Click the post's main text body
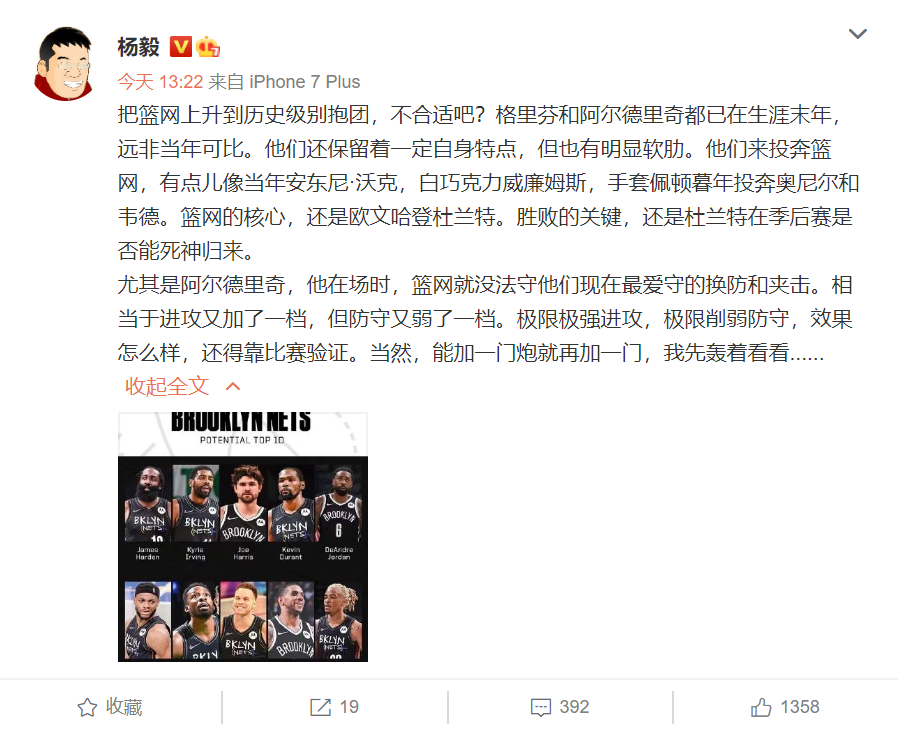Screen dimensions: 898x733 pos(489,234)
